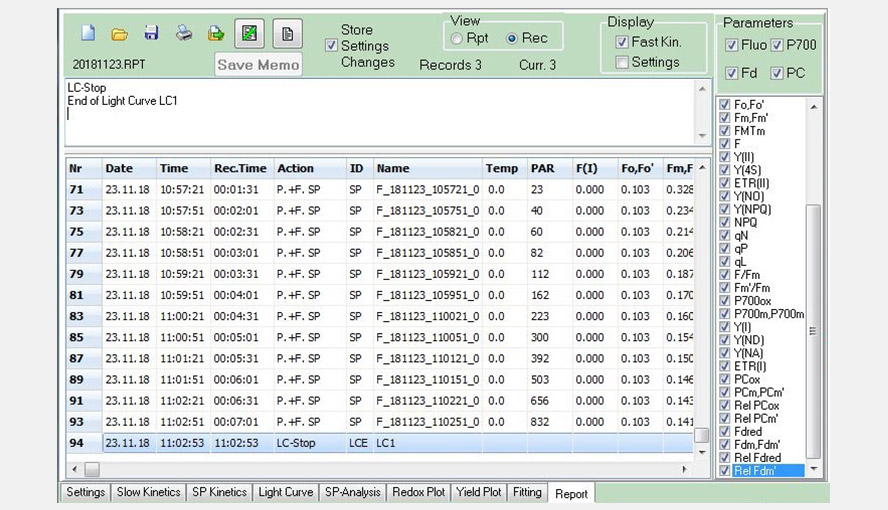Click table vertical scrollbar up arrow

pyautogui.click(x=702, y=168)
